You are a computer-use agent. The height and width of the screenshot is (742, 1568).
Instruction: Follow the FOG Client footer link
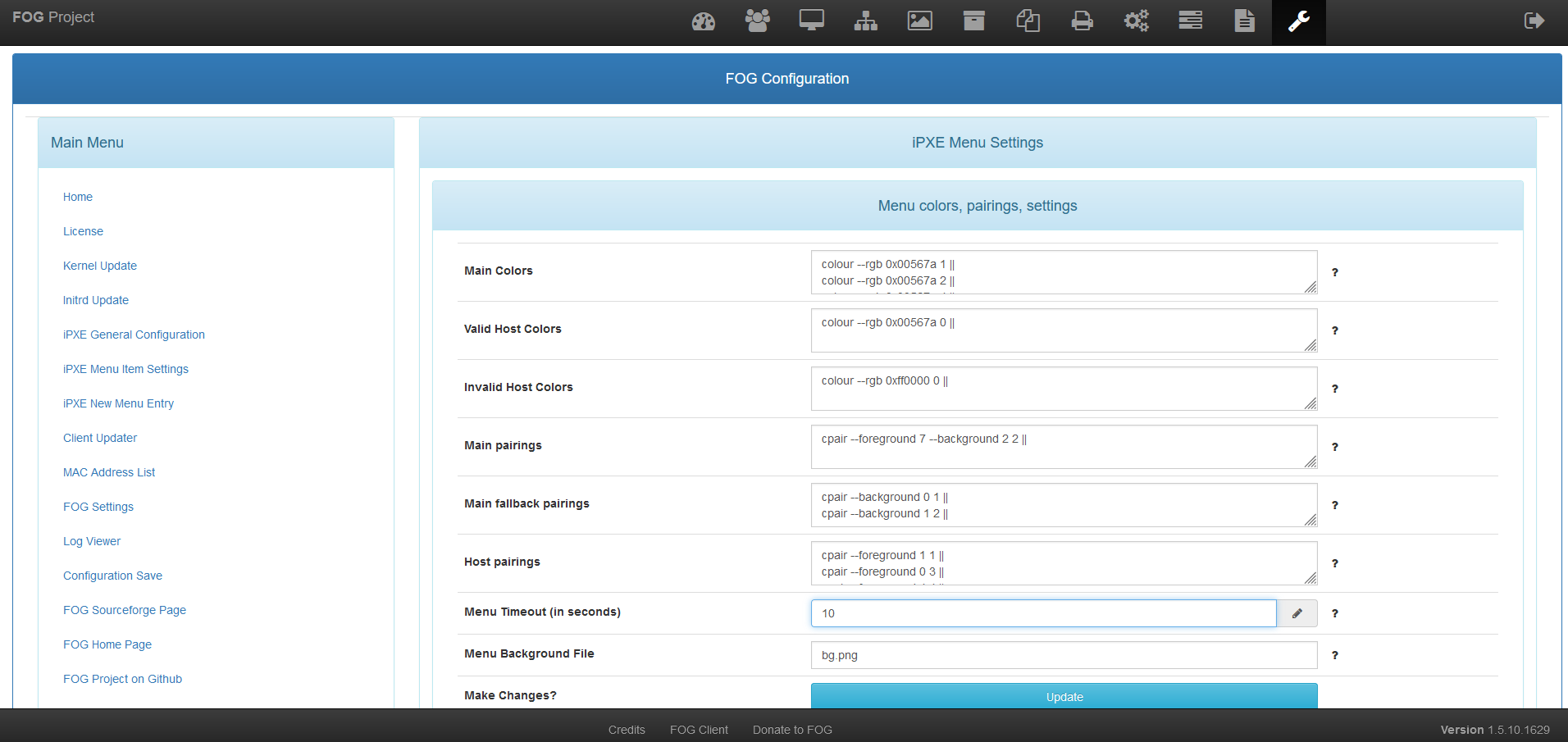(699, 730)
